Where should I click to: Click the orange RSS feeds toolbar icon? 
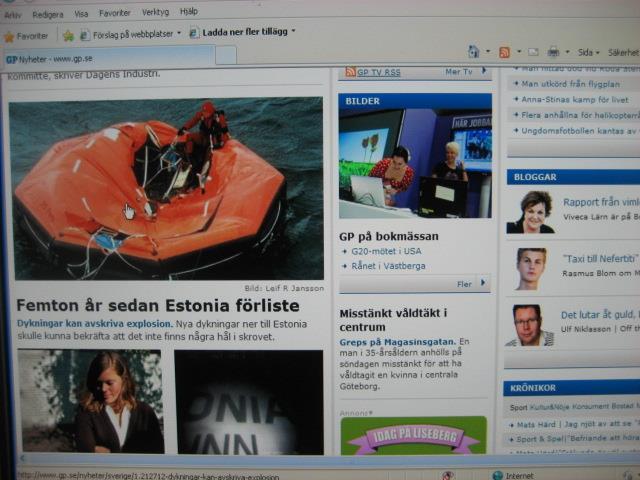504,52
